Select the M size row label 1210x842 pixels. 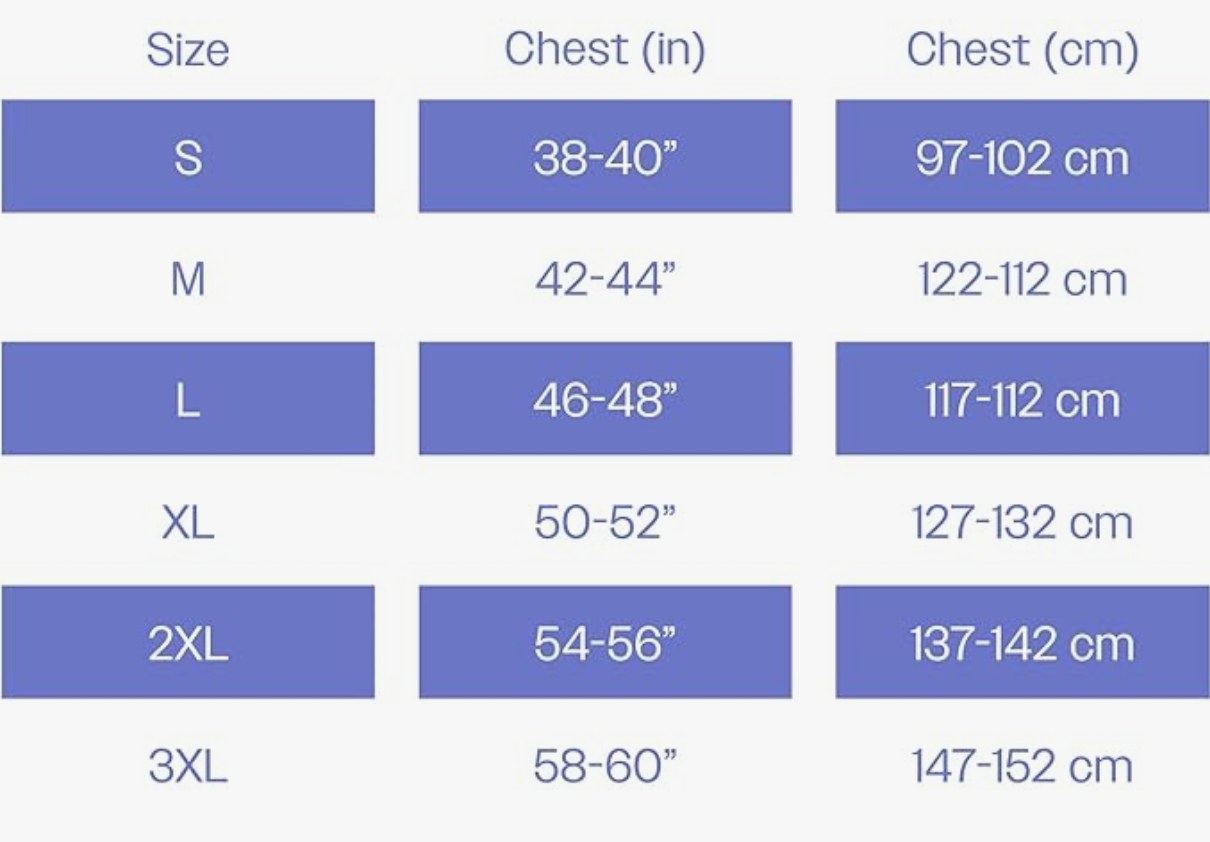click(188, 279)
